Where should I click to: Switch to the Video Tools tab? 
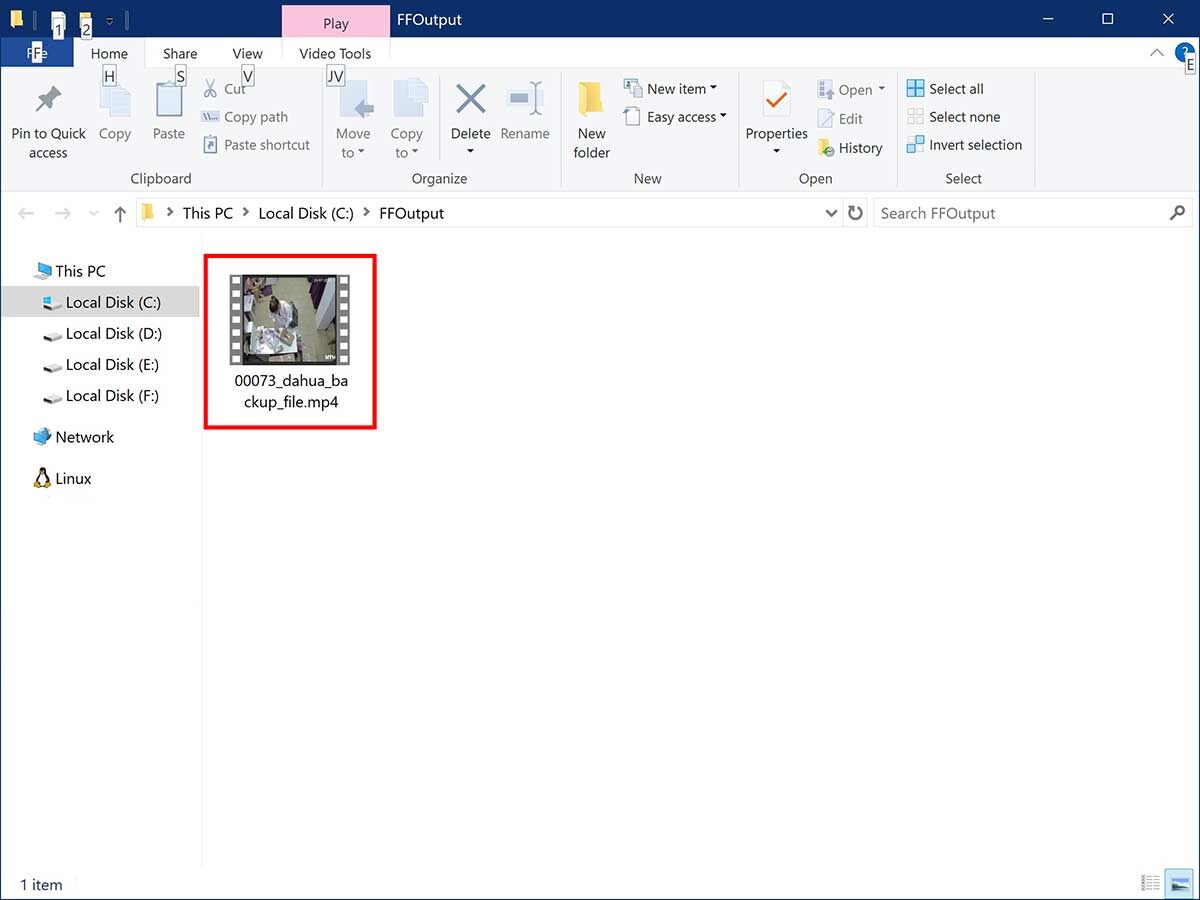(335, 54)
